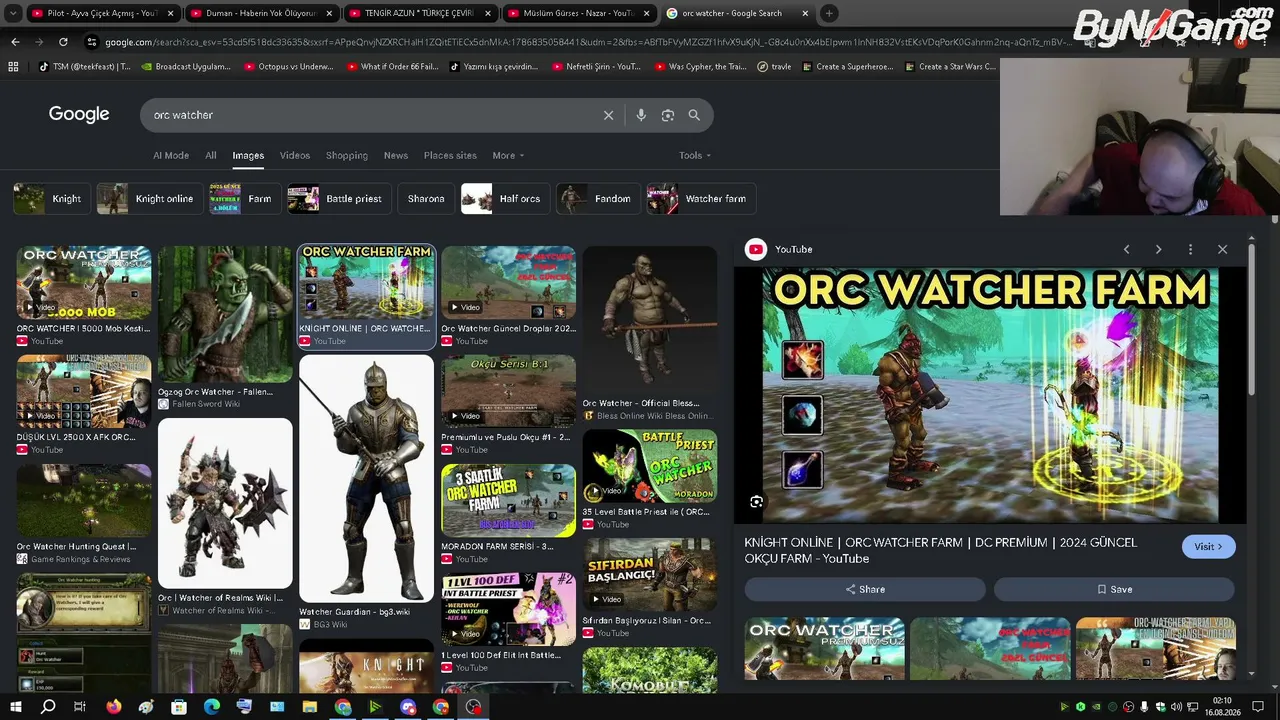
Task: Filter images by the Knight online chip
Action: tap(148, 199)
